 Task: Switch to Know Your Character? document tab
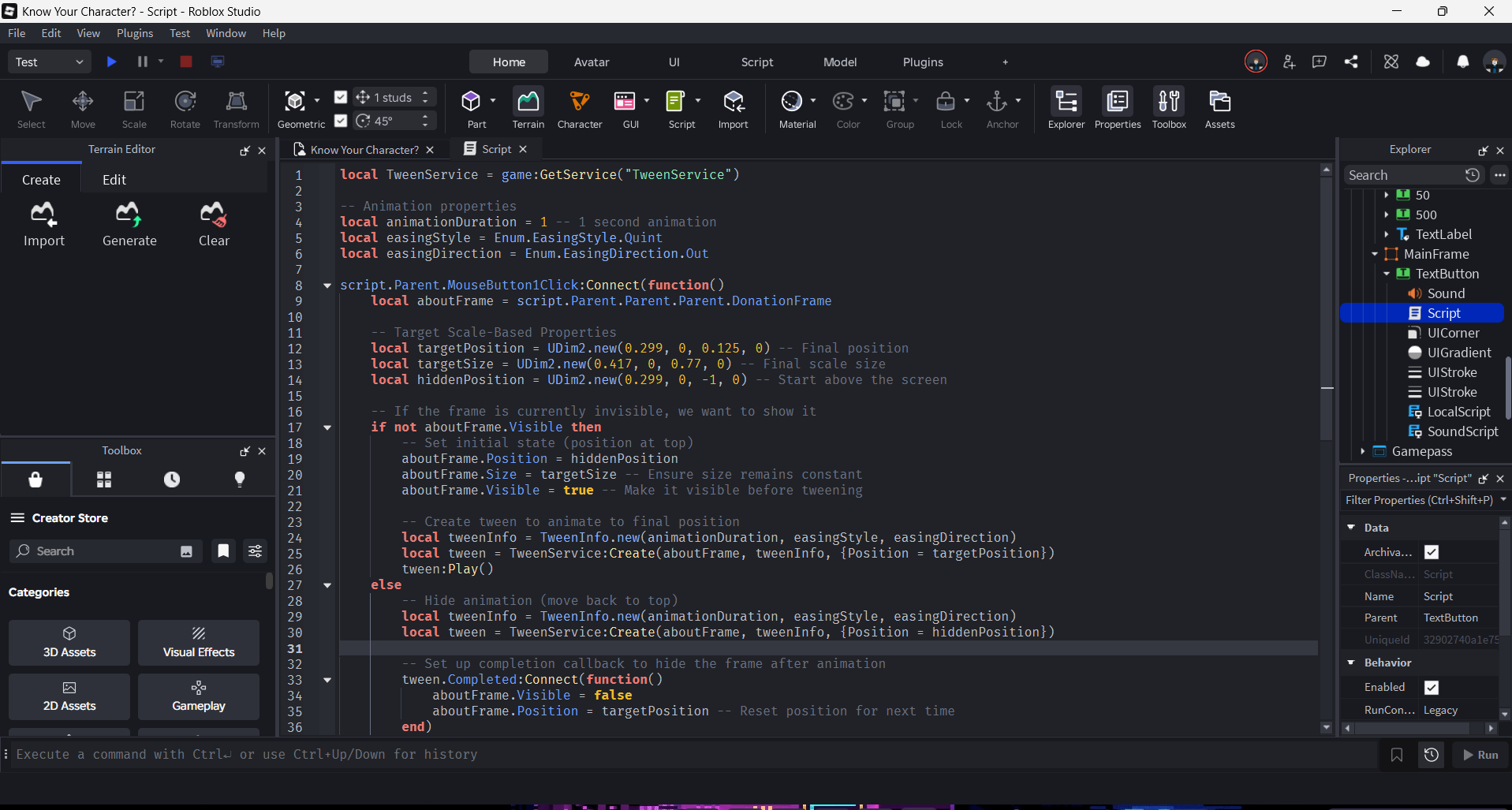[364, 149]
